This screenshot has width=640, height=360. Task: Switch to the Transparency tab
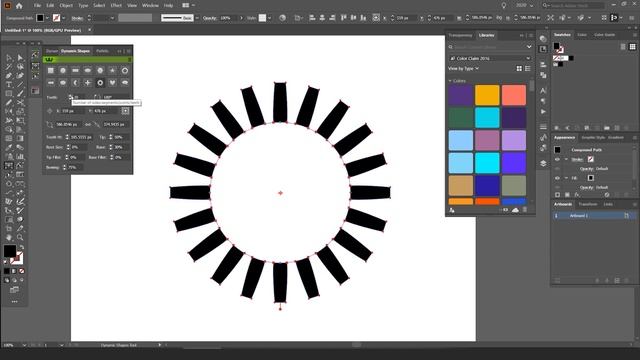460,36
